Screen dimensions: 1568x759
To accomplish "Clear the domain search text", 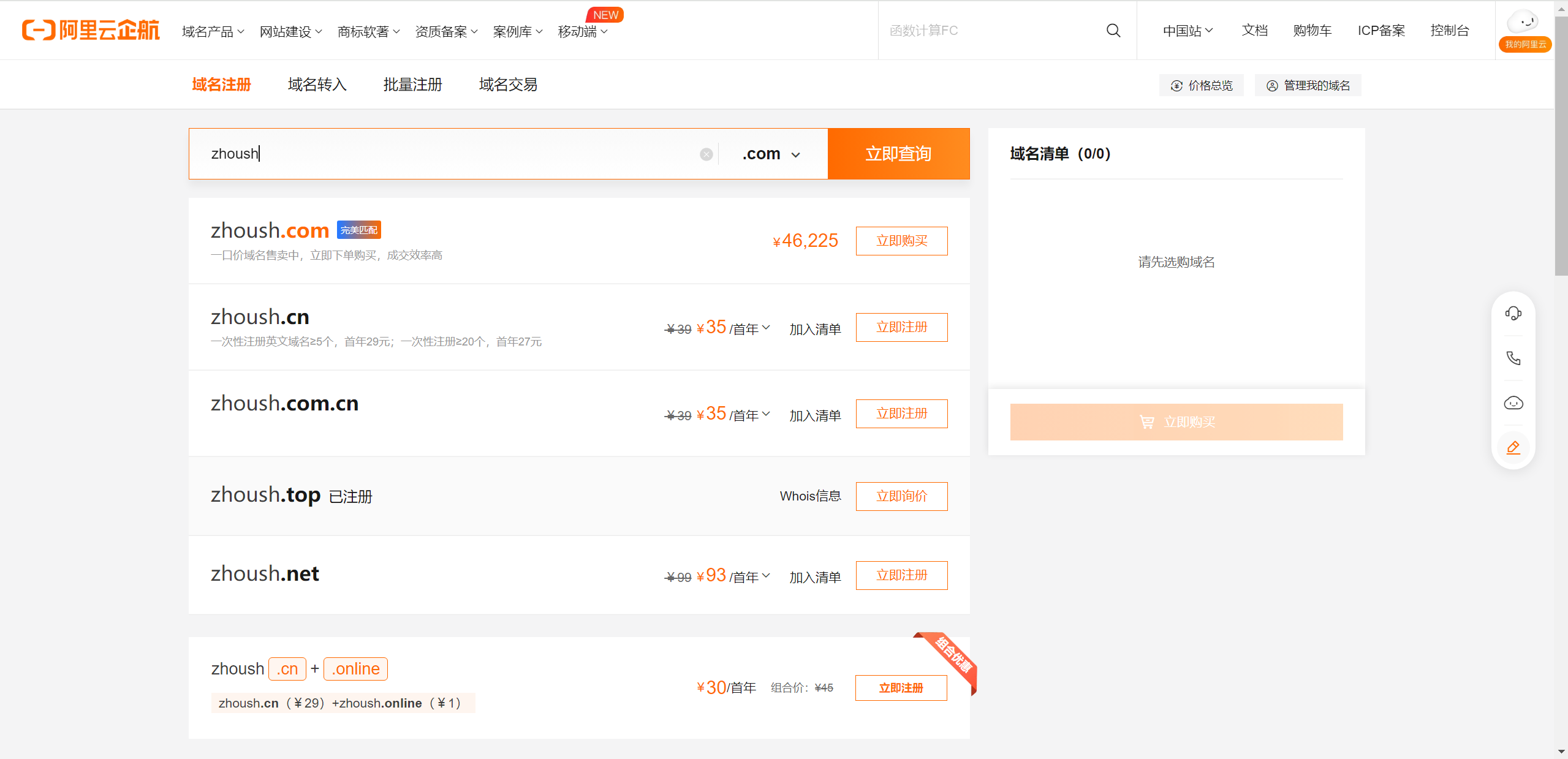I will (x=706, y=154).
